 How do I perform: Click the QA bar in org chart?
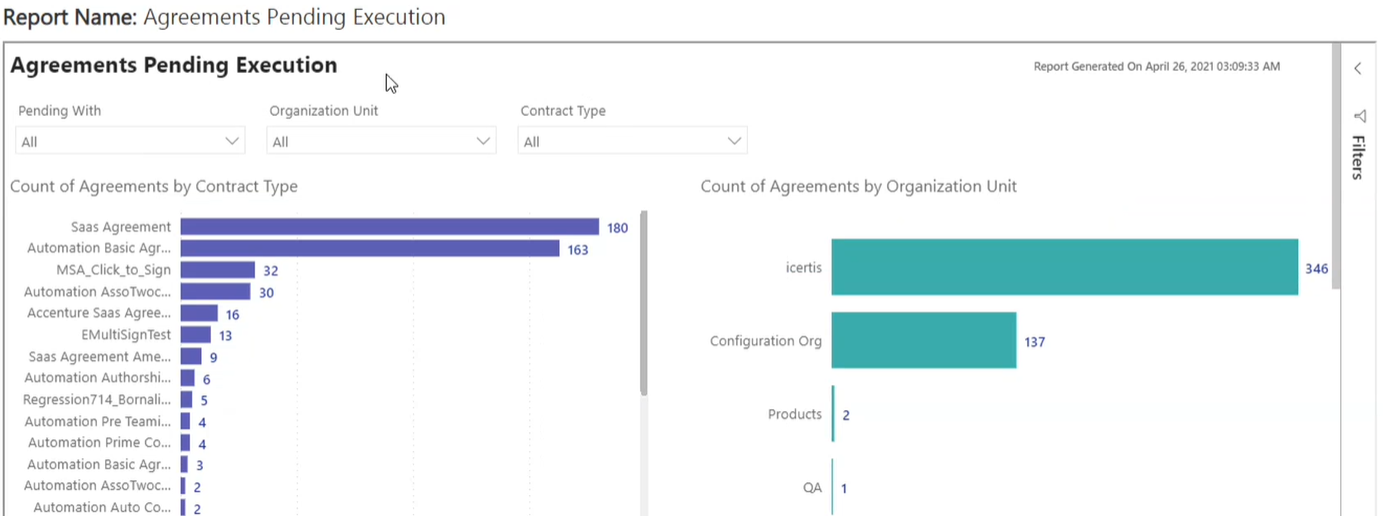click(832, 488)
